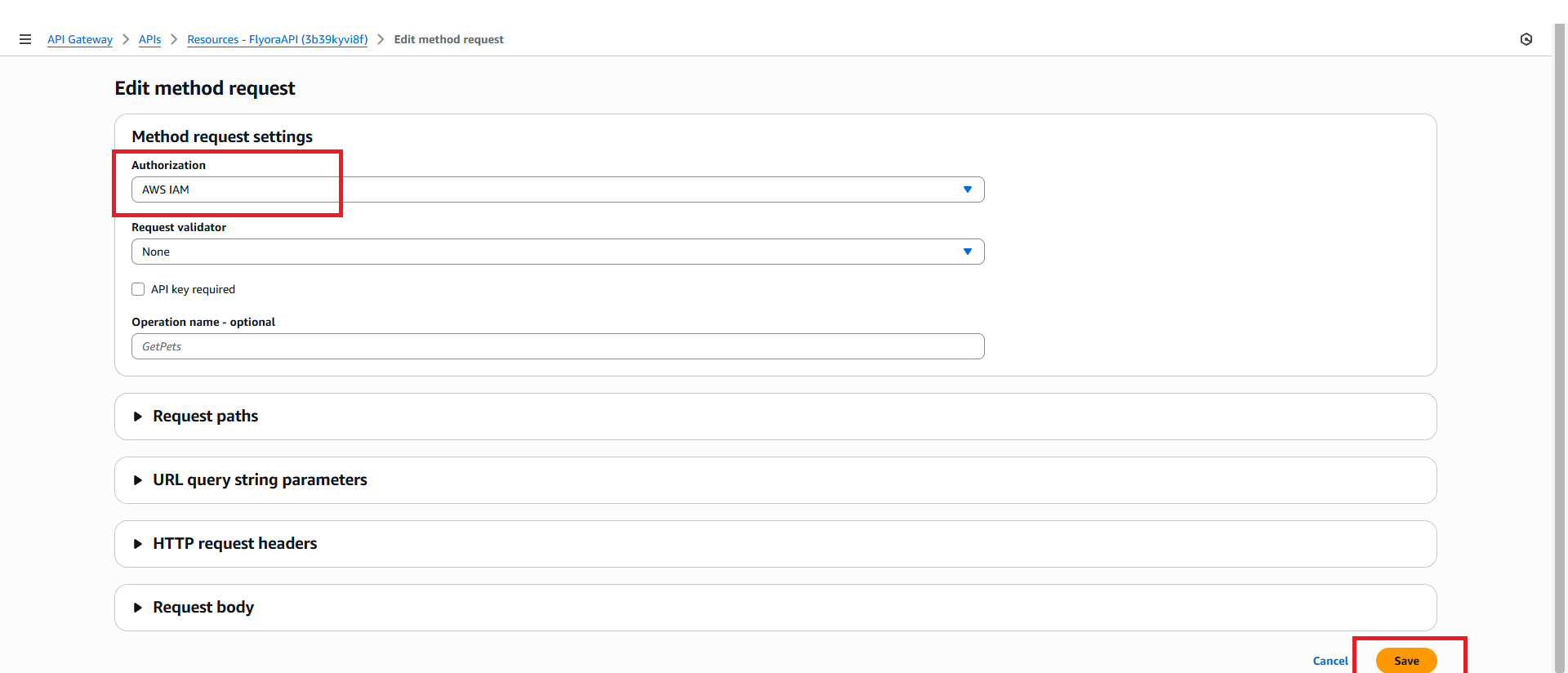The width and height of the screenshot is (1568, 673).
Task: Click the triangle icon beside HTTP request headers
Action: [138, 544]
